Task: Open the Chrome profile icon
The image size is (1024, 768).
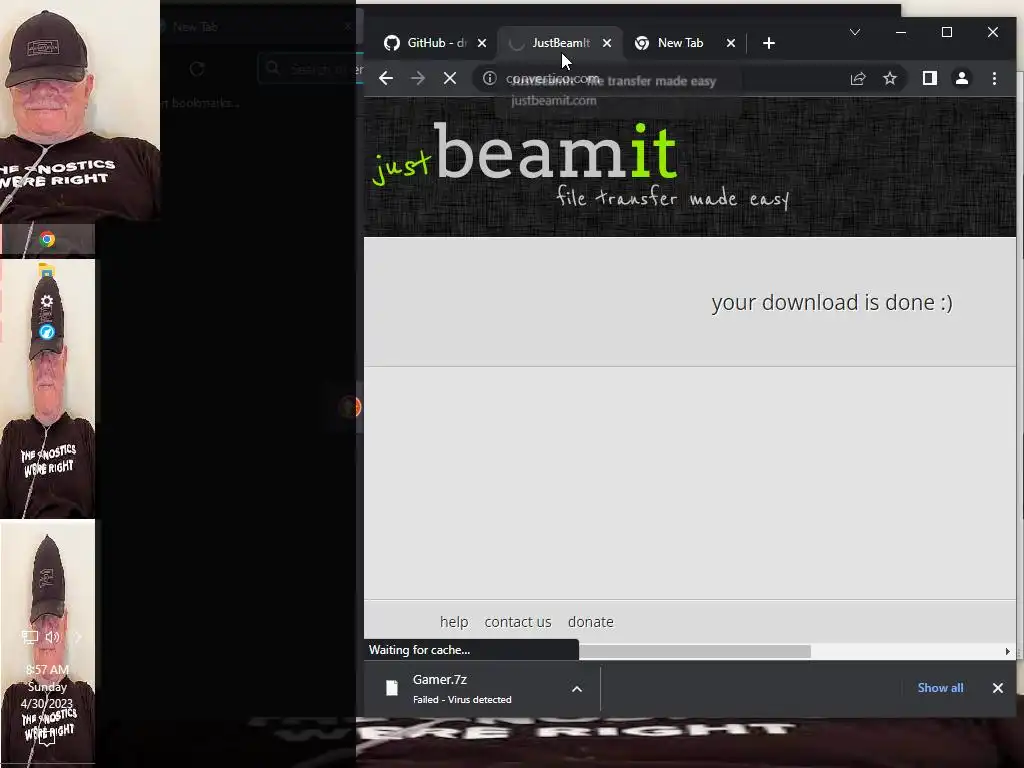Action: [962, 79]
